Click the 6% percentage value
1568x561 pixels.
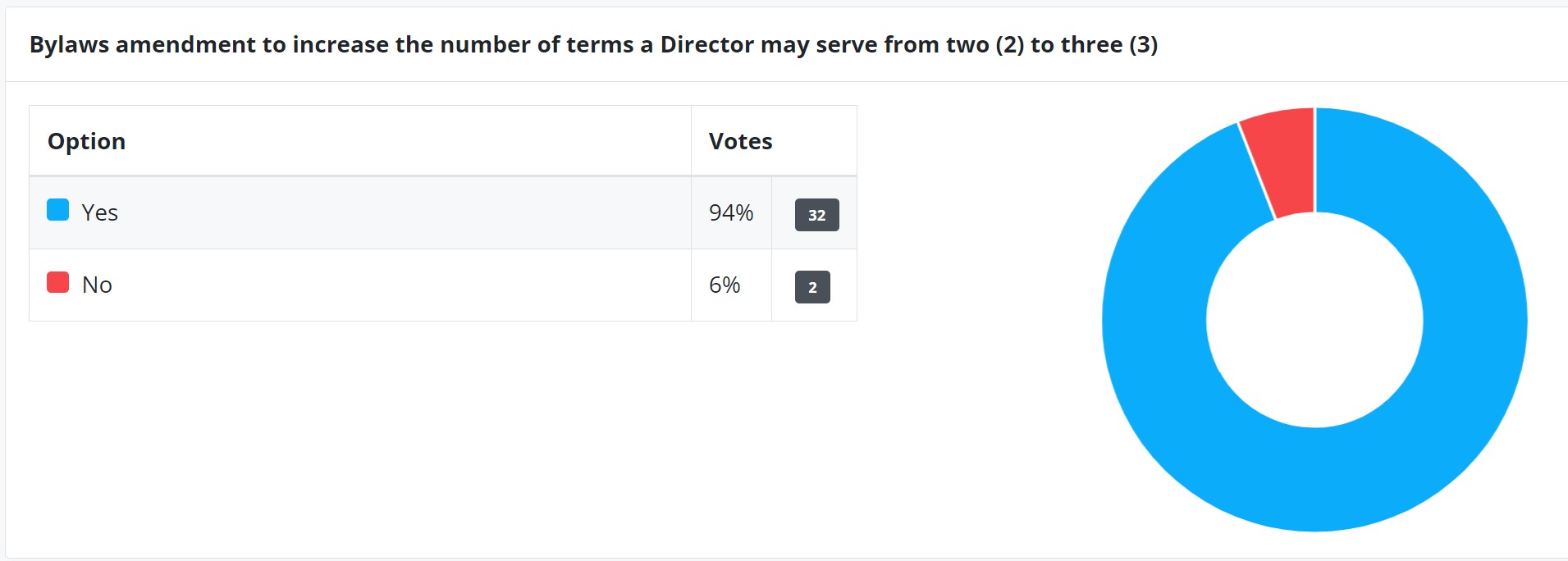(724, 285)
